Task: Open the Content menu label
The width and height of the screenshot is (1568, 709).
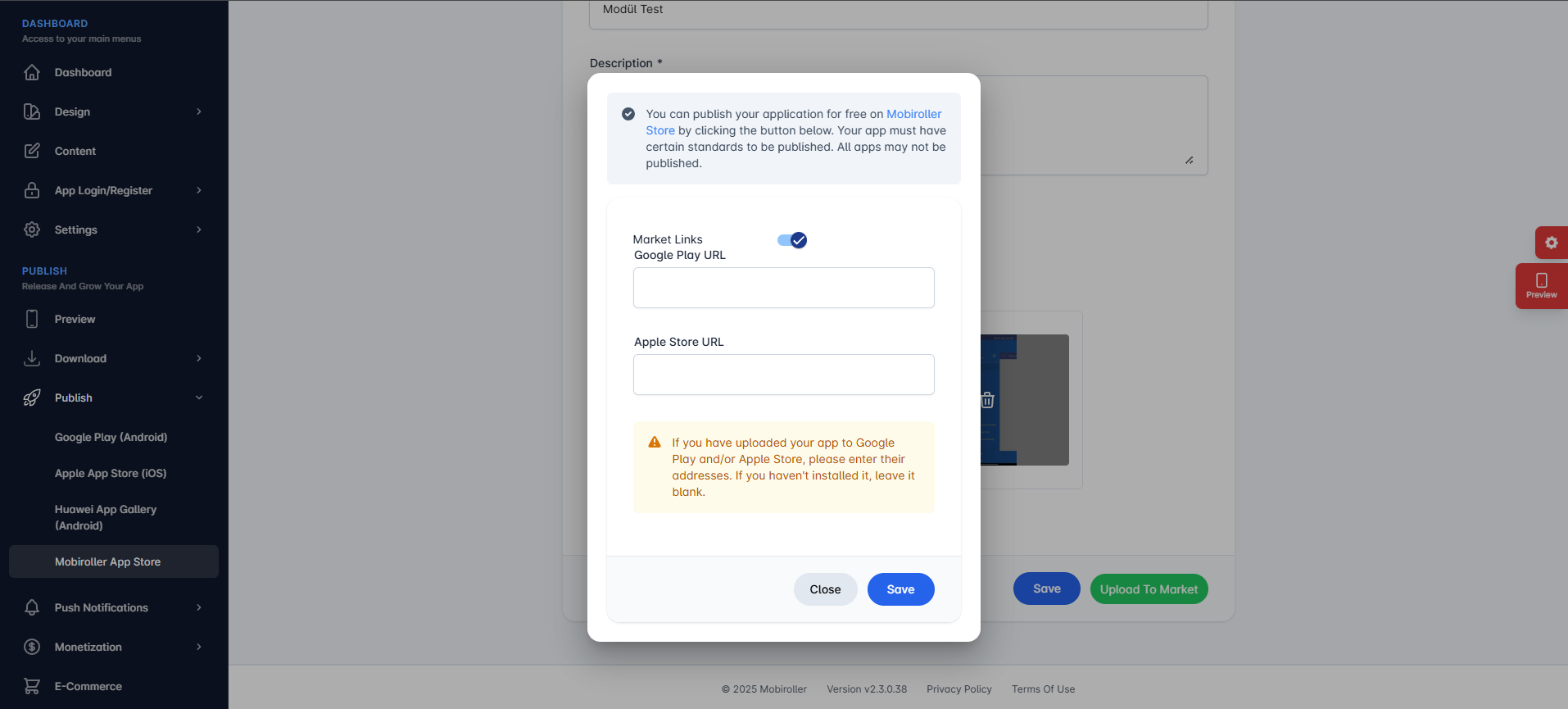Action: click(75, 151)
